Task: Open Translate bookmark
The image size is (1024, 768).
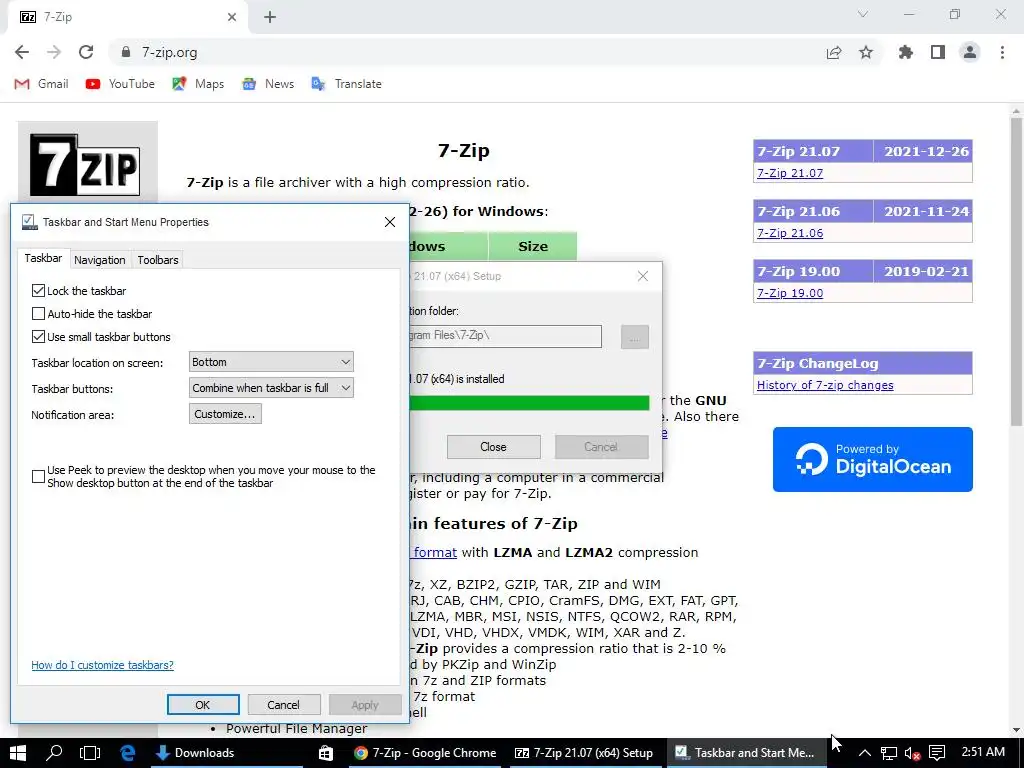Action: coord(347,84)
